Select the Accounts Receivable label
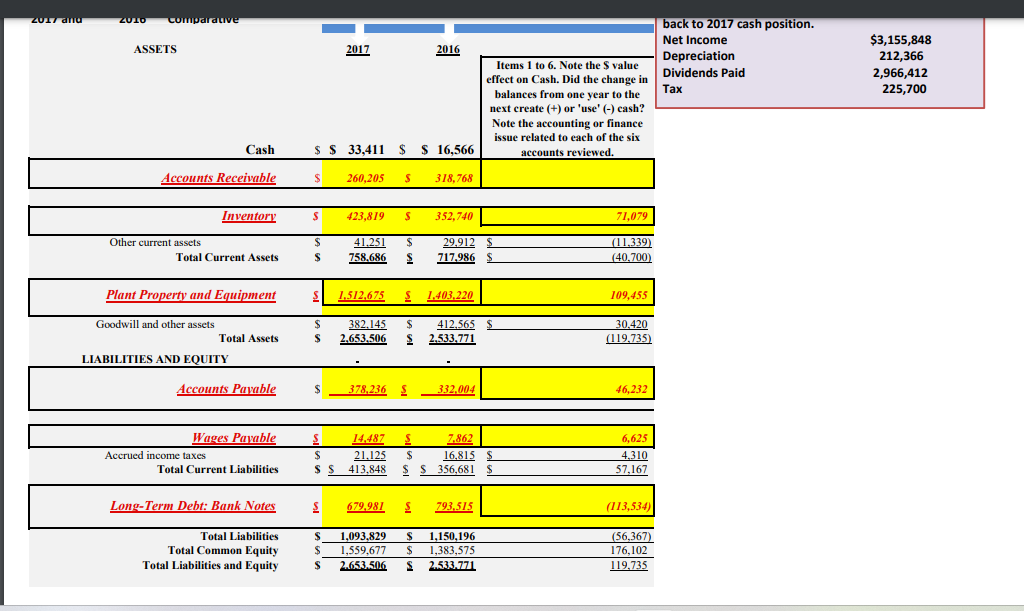This screenshot has height=611, width=1024. 218,178
